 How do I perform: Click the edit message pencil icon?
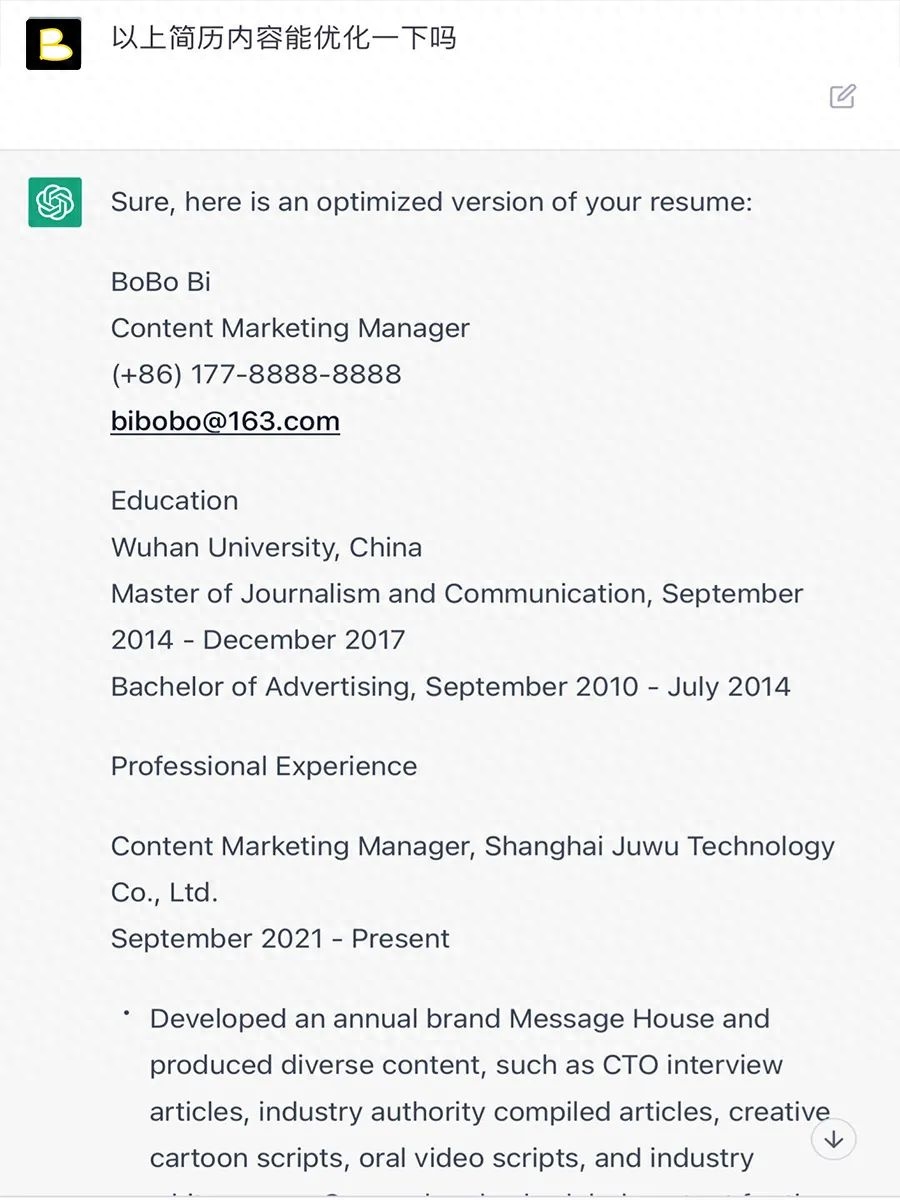pos(843,96)
